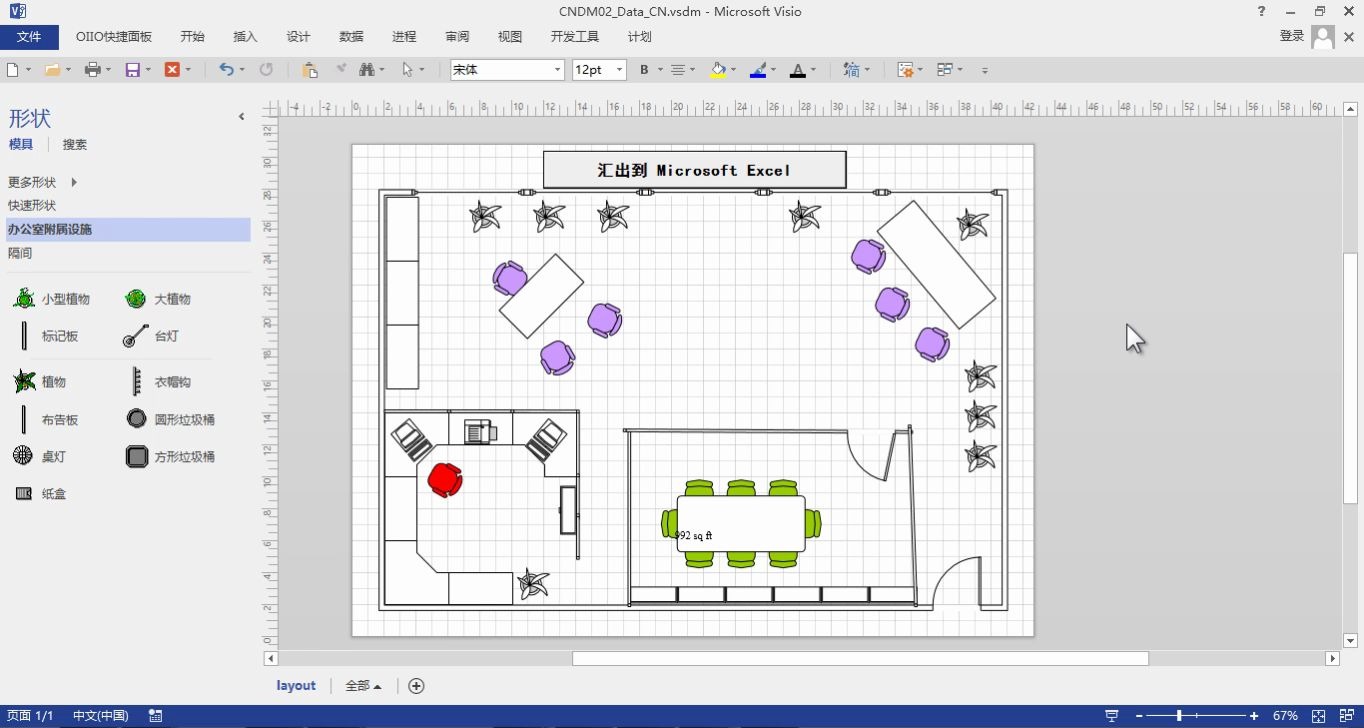Toggle Bold text formatting
The height and width of the screenshot is (728, 1364).
tap(644, 70)
